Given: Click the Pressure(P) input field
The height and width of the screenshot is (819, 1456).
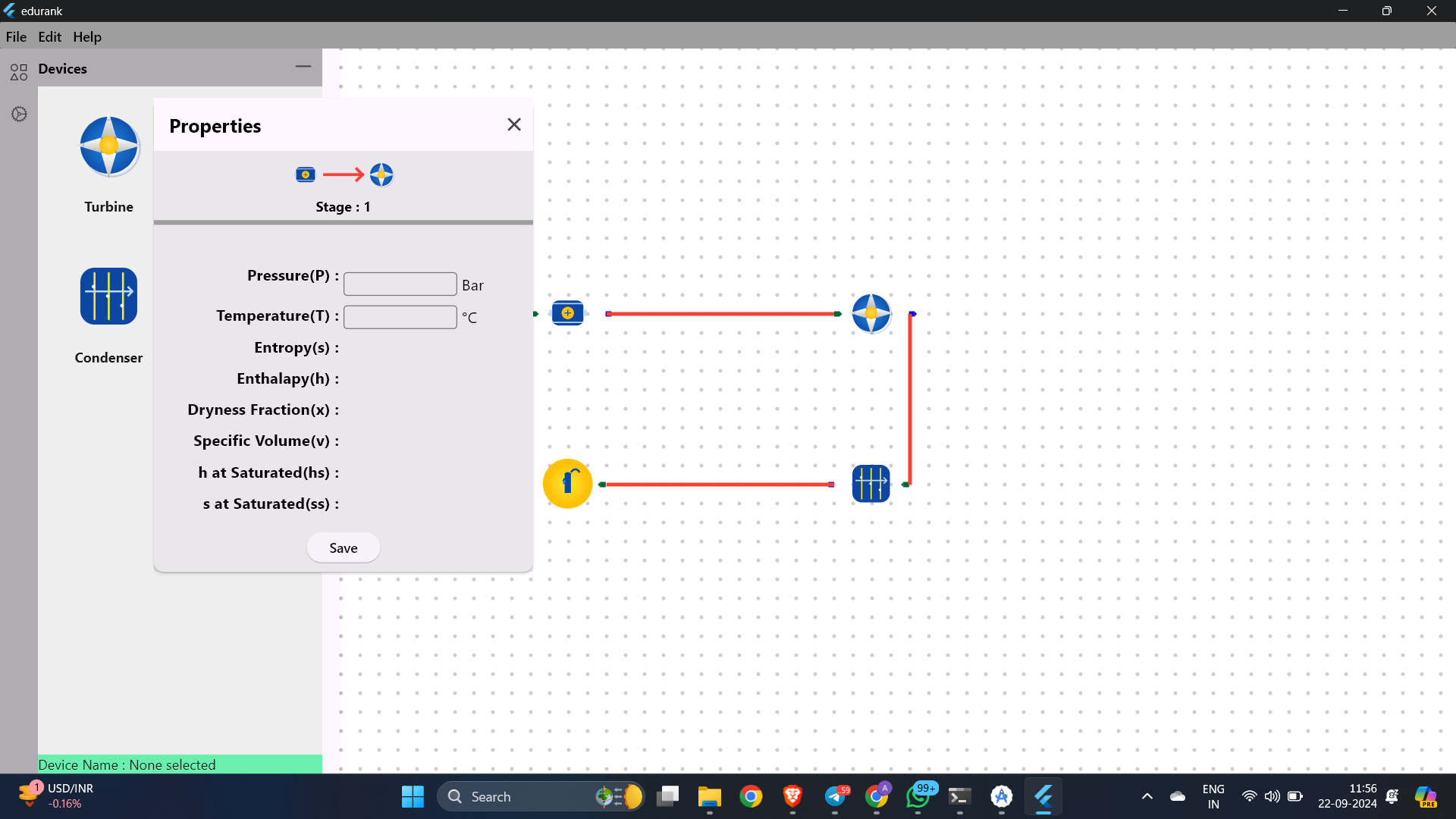Looking at the screenshot, I should tap(400, 284).
